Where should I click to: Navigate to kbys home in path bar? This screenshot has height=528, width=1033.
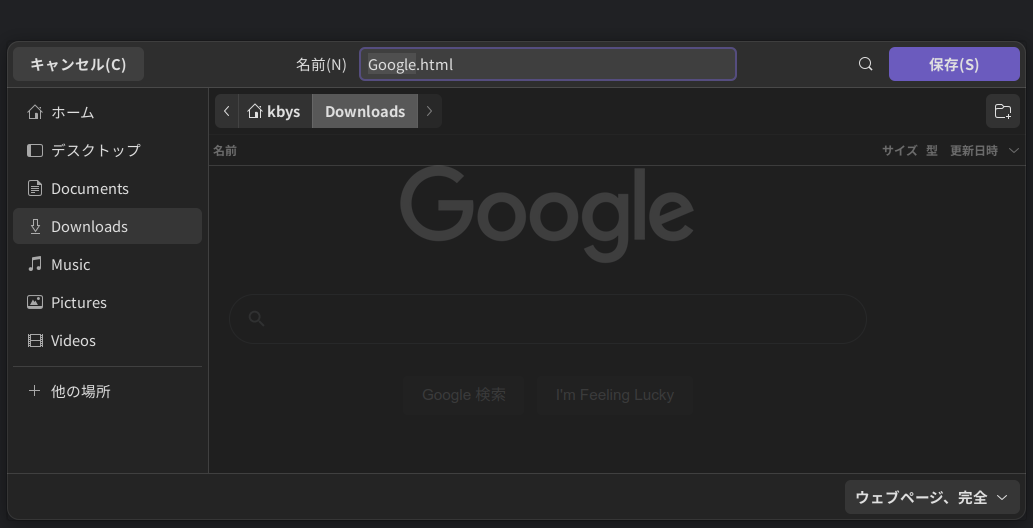pos(275,111)
